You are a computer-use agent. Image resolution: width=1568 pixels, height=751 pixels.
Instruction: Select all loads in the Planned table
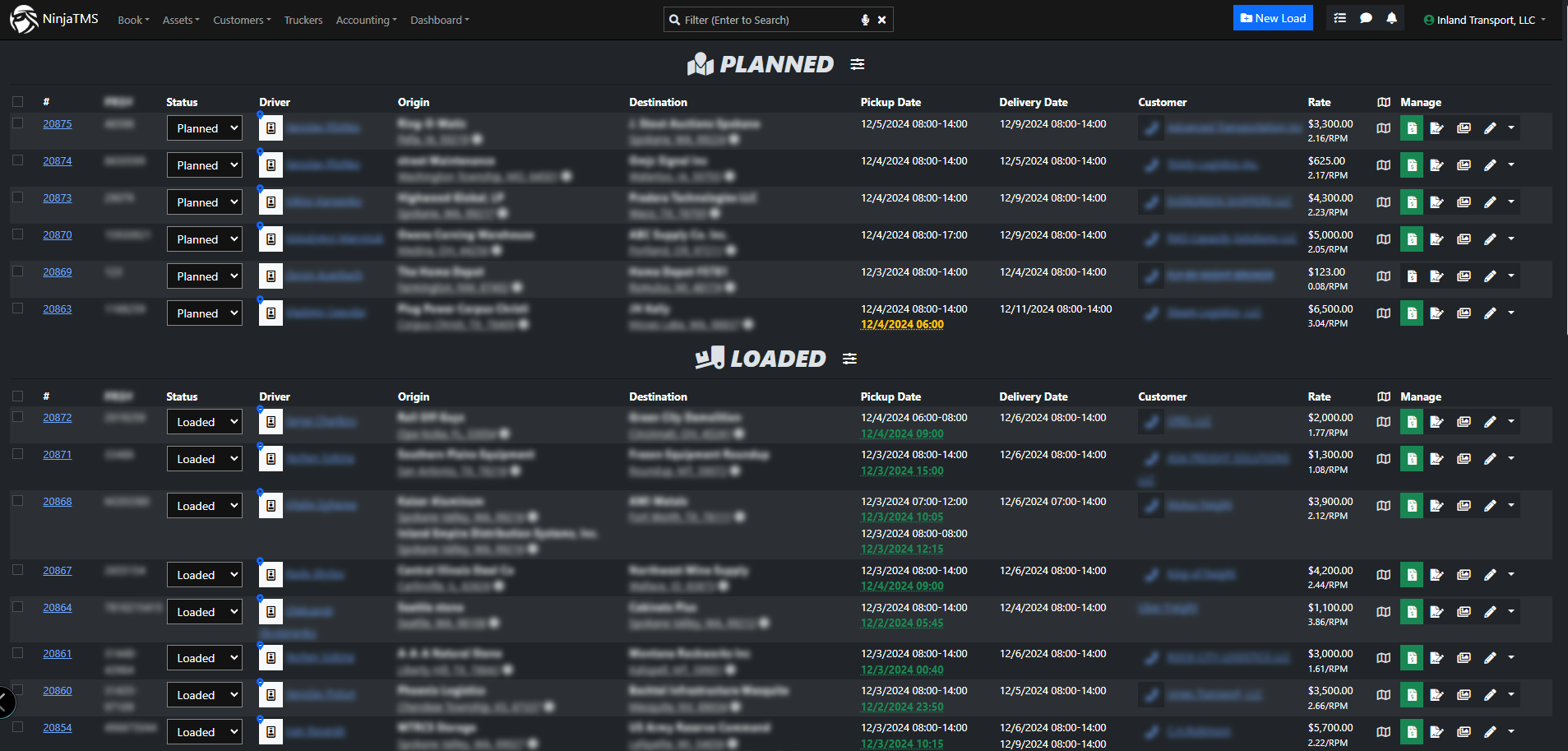point(17,102)
